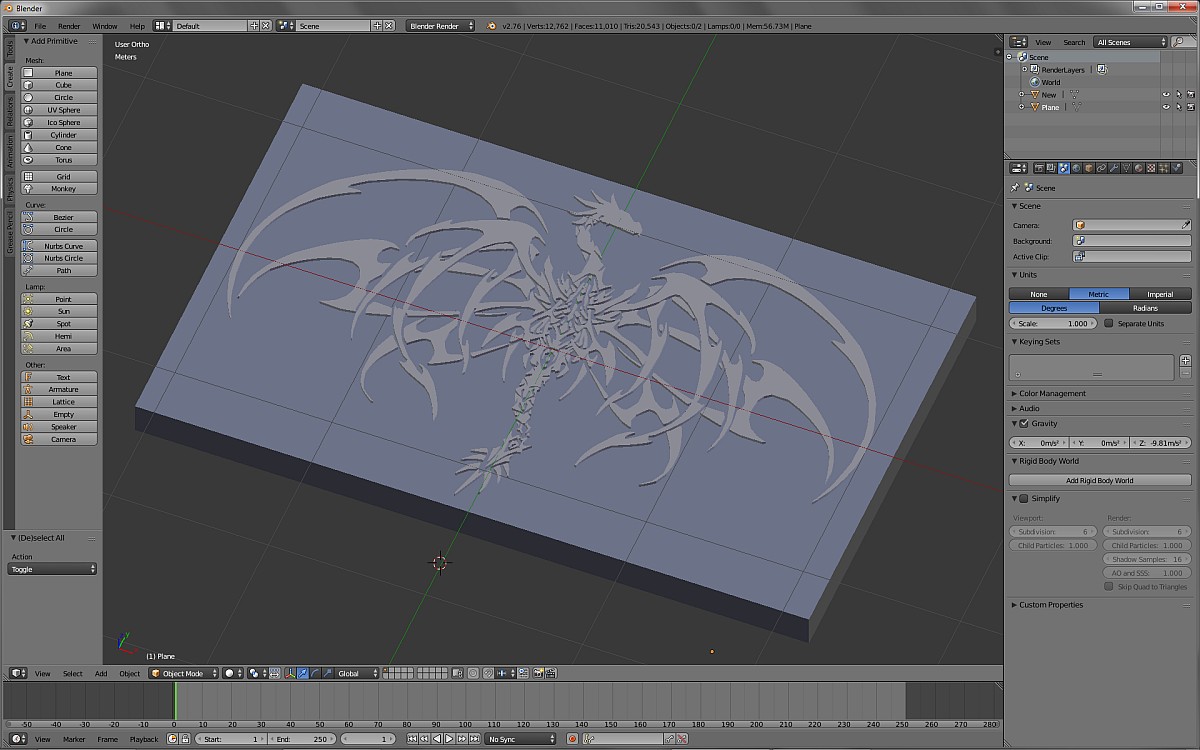The image size is (1200, 750).
Task: Add a Torus mesh primitive
Action: pyautogui.click(x=62, y=160)
